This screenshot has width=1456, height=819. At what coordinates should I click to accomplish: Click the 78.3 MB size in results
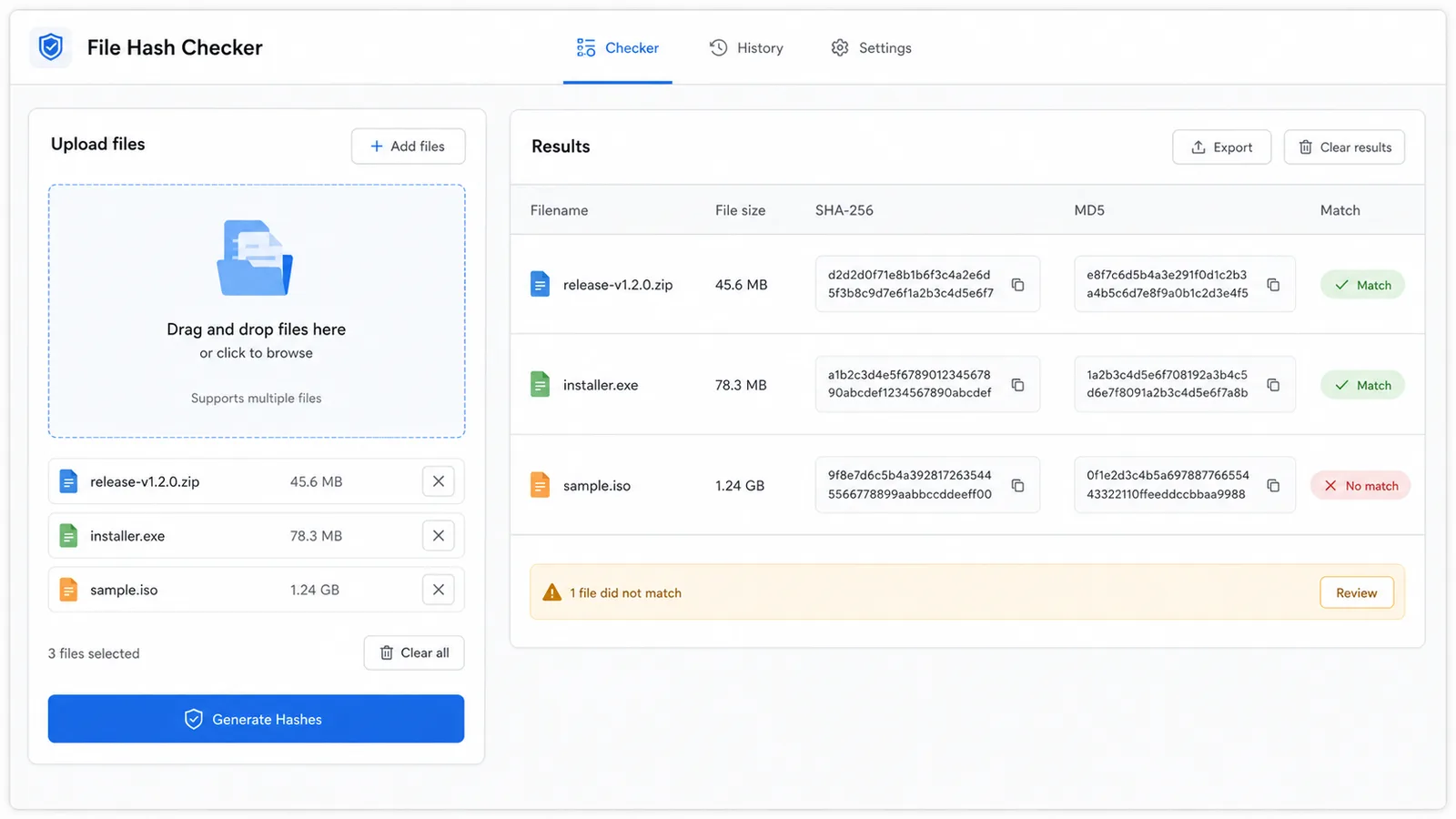pos(741,385)
